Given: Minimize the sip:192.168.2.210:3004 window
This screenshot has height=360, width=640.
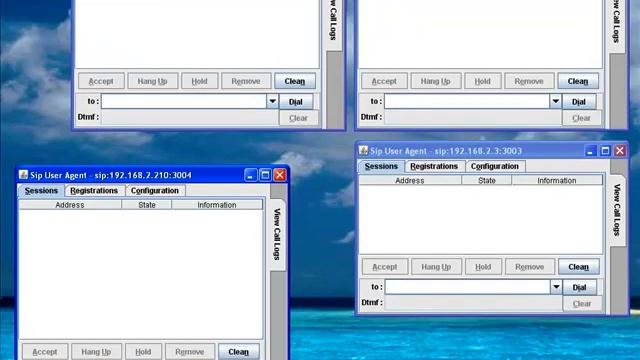Looking at the screenshot, I should point(250,175).
